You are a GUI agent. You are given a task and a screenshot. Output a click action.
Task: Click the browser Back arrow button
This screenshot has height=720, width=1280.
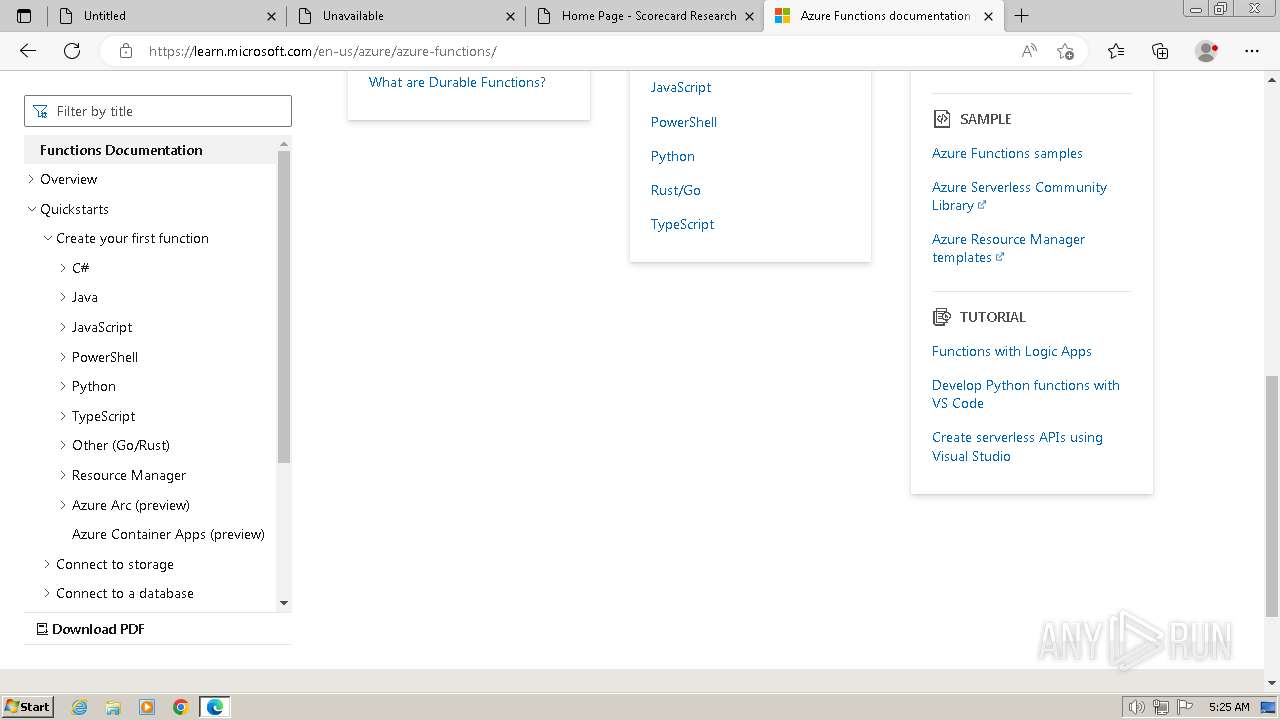[x=28, y=51]
